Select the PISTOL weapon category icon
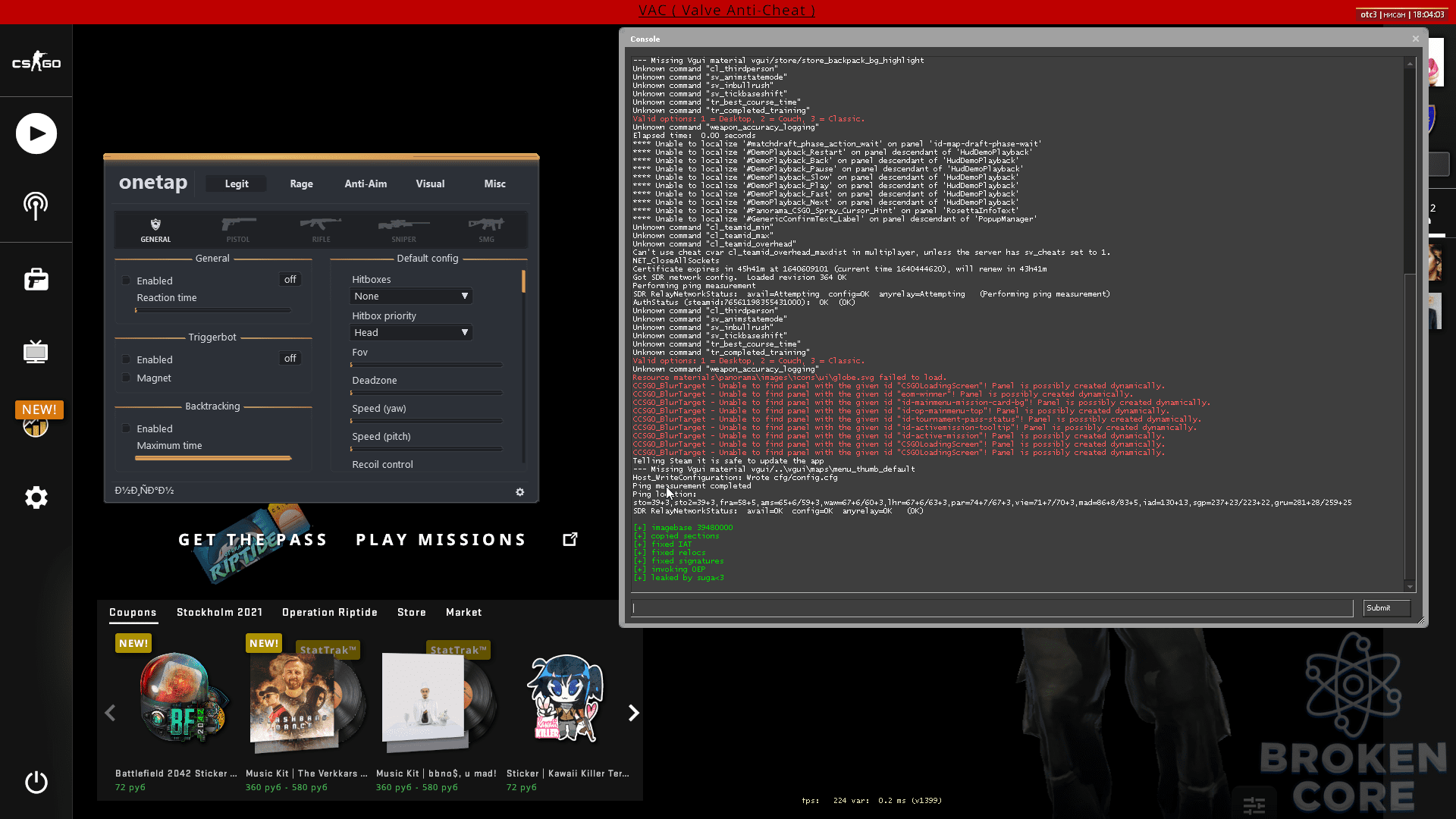 238,230
